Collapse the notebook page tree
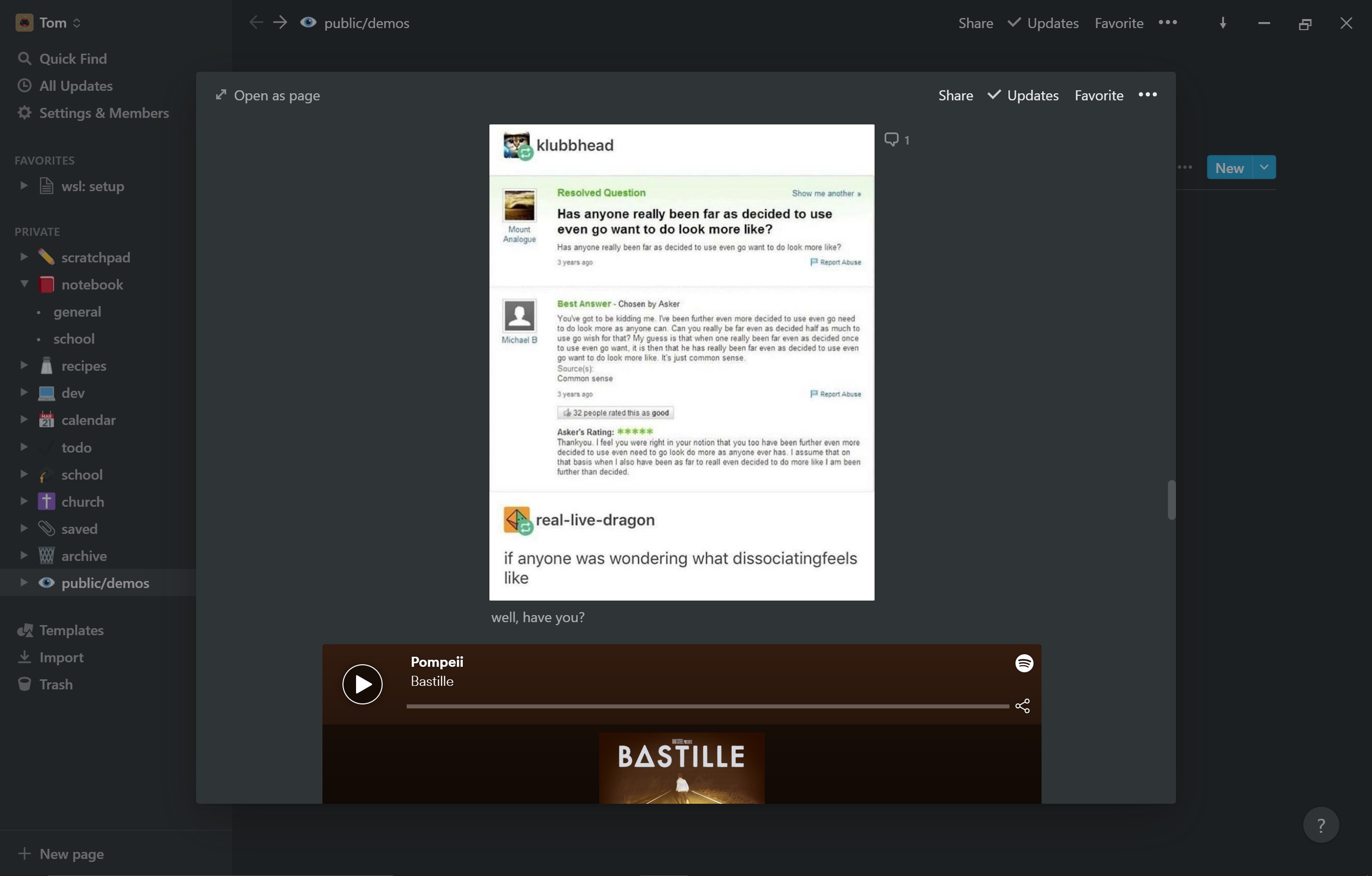This screenshot has height=876, width=1372. (x=24, y=283)
